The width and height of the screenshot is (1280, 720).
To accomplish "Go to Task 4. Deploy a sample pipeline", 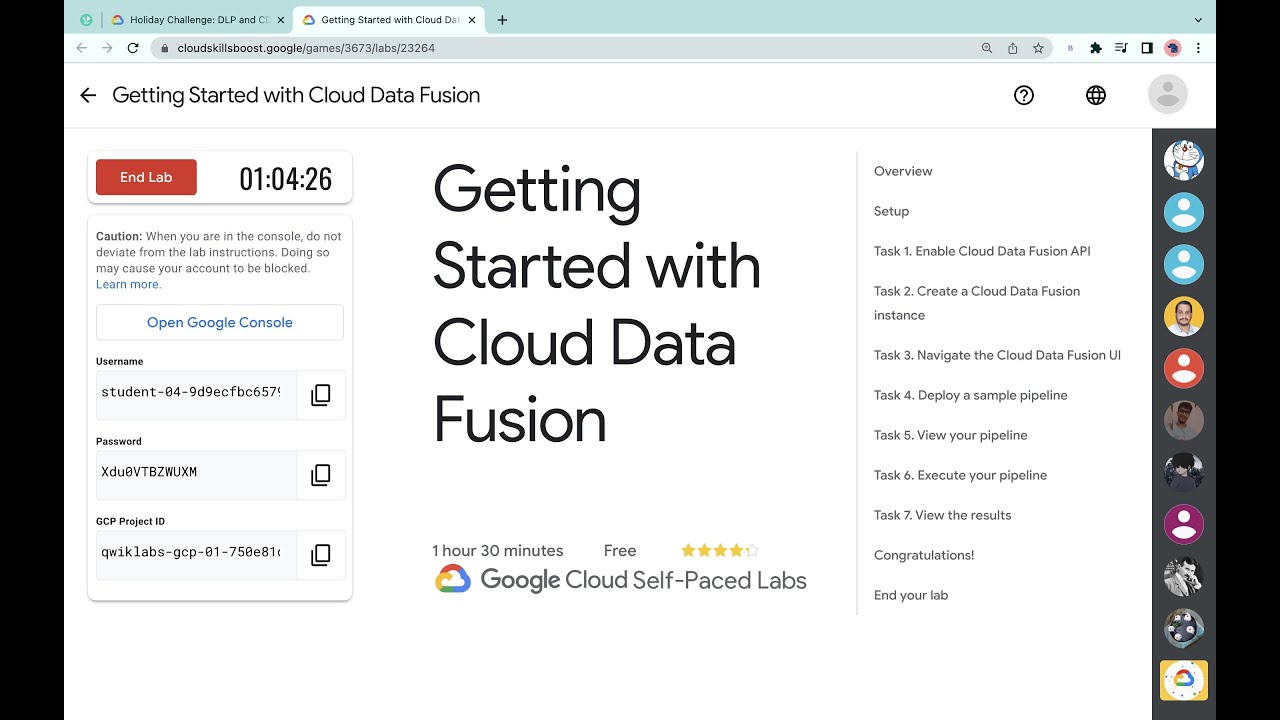I will pyautogui.click(x=971, y=395).
